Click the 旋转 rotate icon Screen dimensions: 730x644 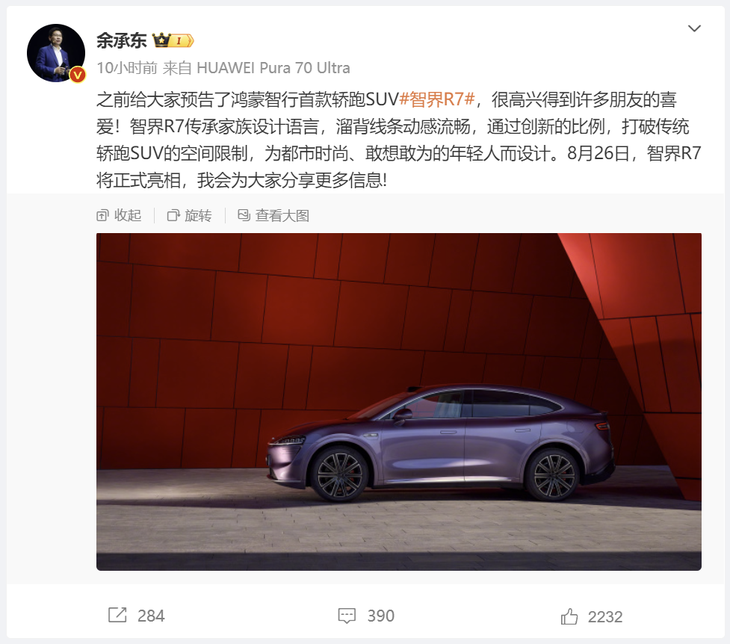(x=173, y=215)
